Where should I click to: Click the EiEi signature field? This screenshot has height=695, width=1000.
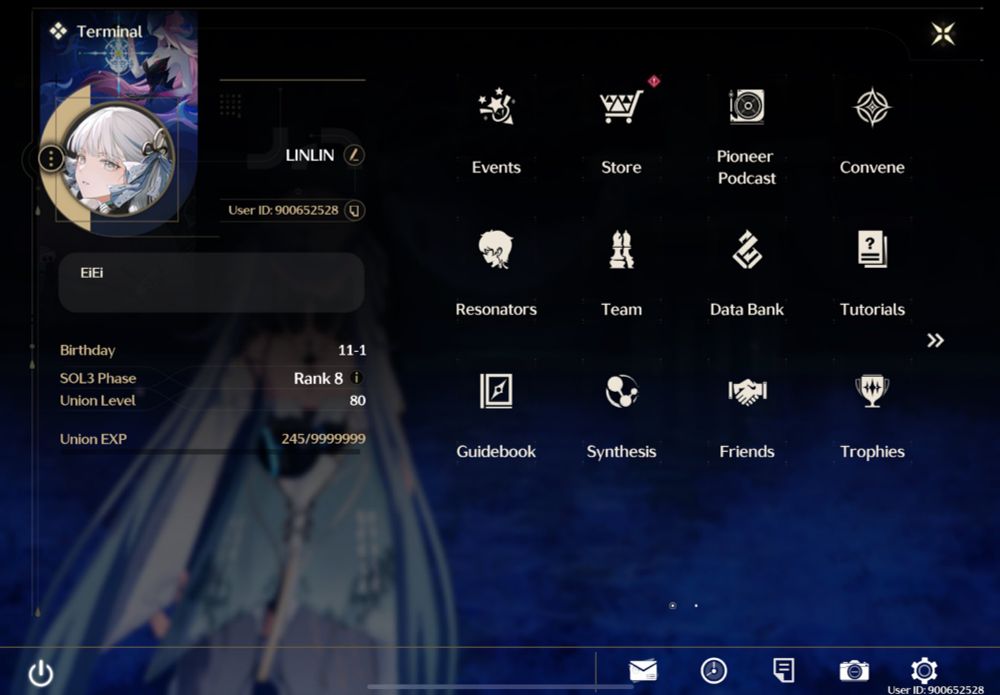click(211, 282)
